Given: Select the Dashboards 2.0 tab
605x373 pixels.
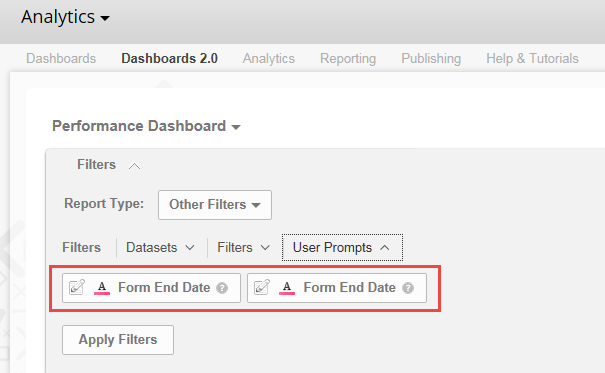Looking at the screenshot, I should tap(169, 59).
